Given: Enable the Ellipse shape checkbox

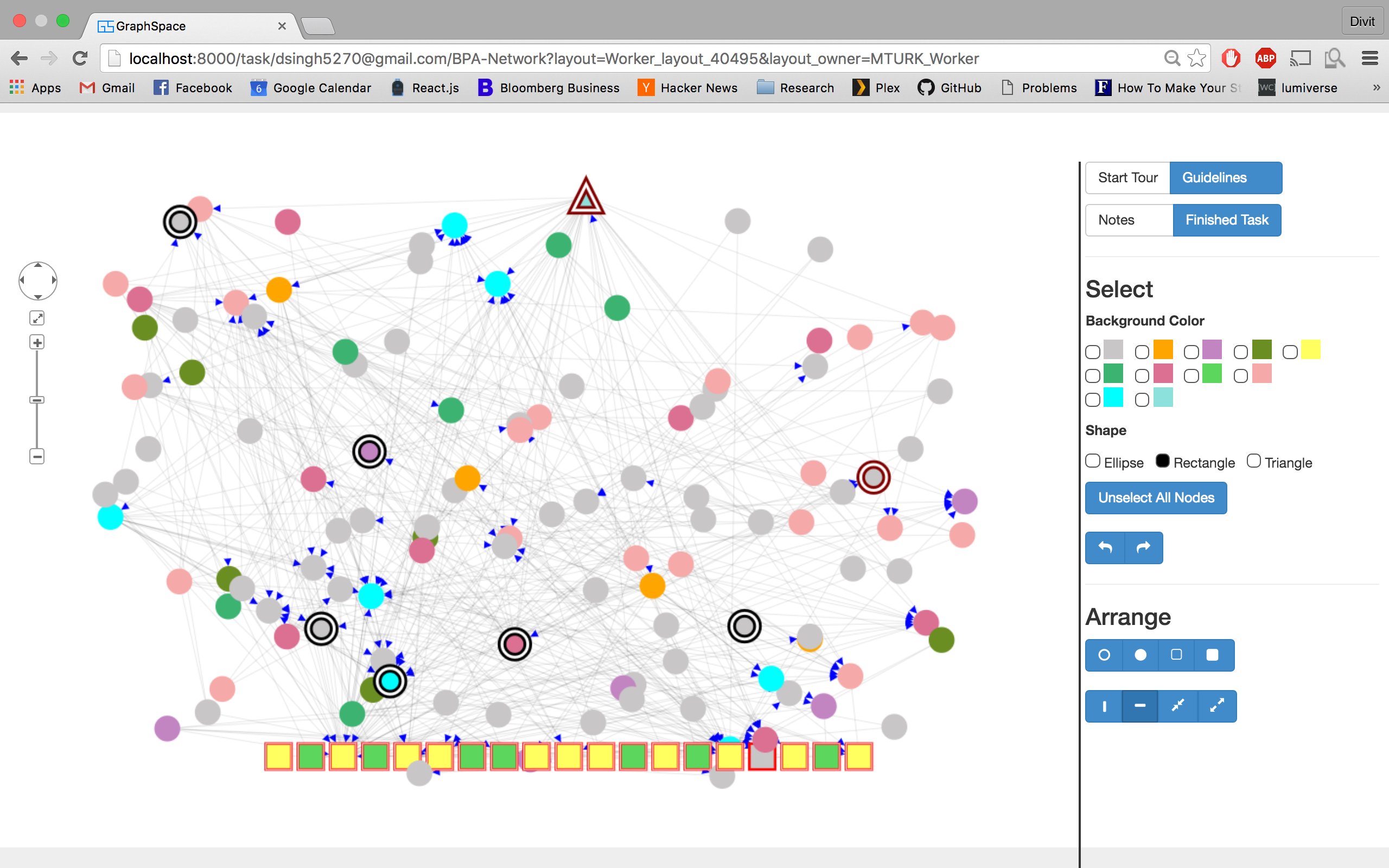Looking at the screenshot, I should coord(1093,462).
